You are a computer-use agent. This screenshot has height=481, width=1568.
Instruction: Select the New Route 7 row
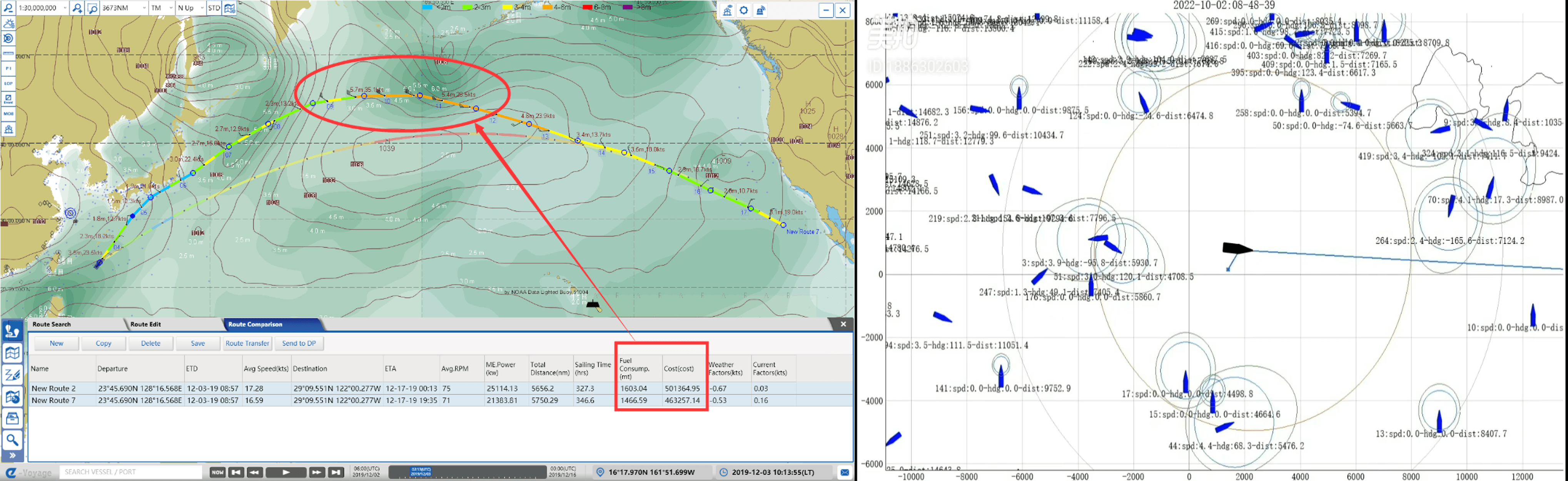tap(441, 401)
